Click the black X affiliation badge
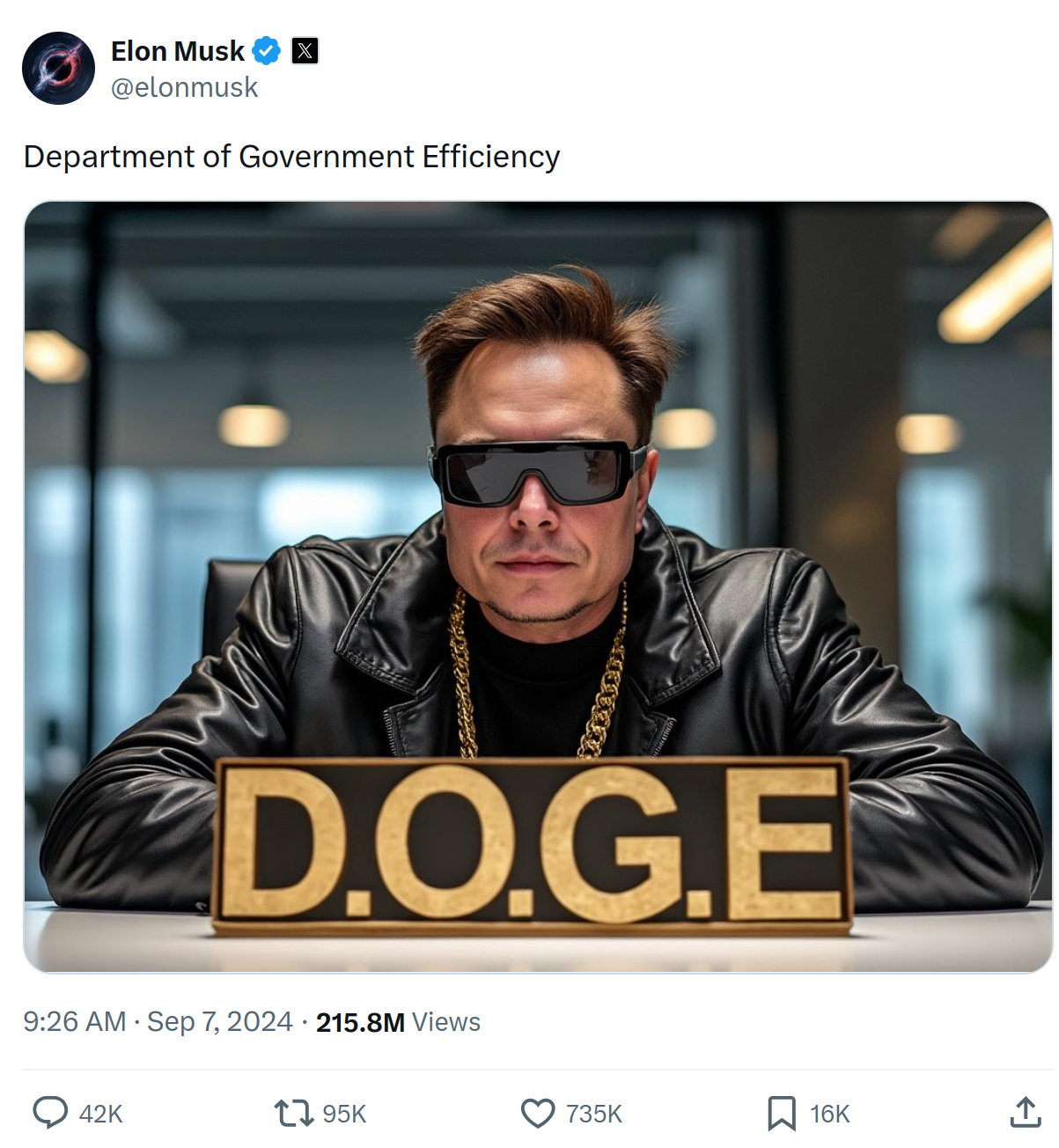 click(x=305, y=51)
